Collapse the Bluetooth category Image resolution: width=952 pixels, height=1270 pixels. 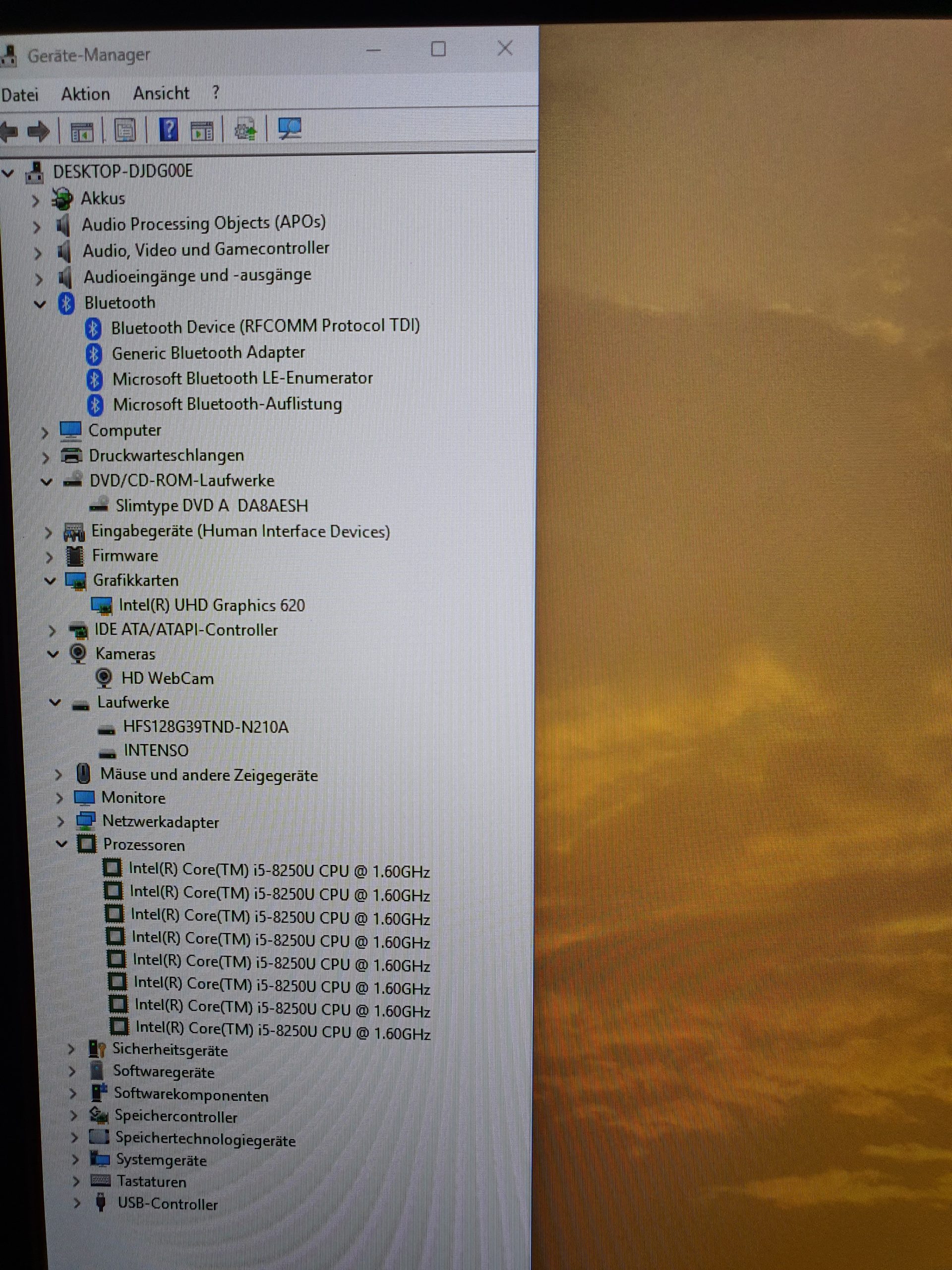point(40,304)
